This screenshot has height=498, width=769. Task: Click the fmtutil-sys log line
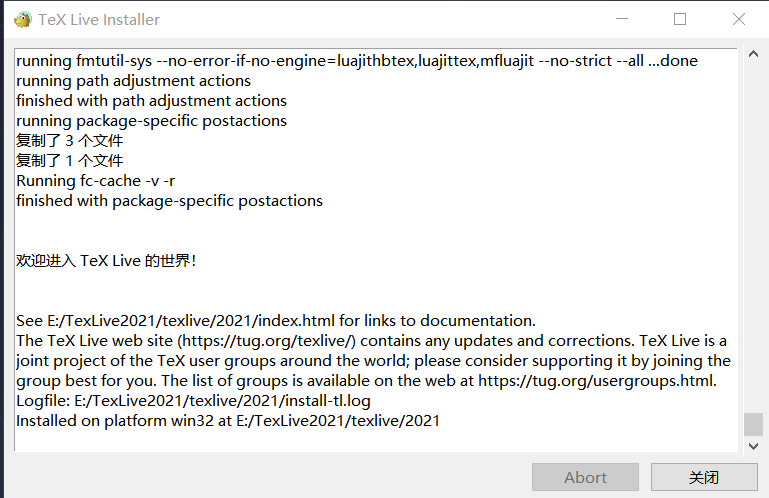[357, 61]
